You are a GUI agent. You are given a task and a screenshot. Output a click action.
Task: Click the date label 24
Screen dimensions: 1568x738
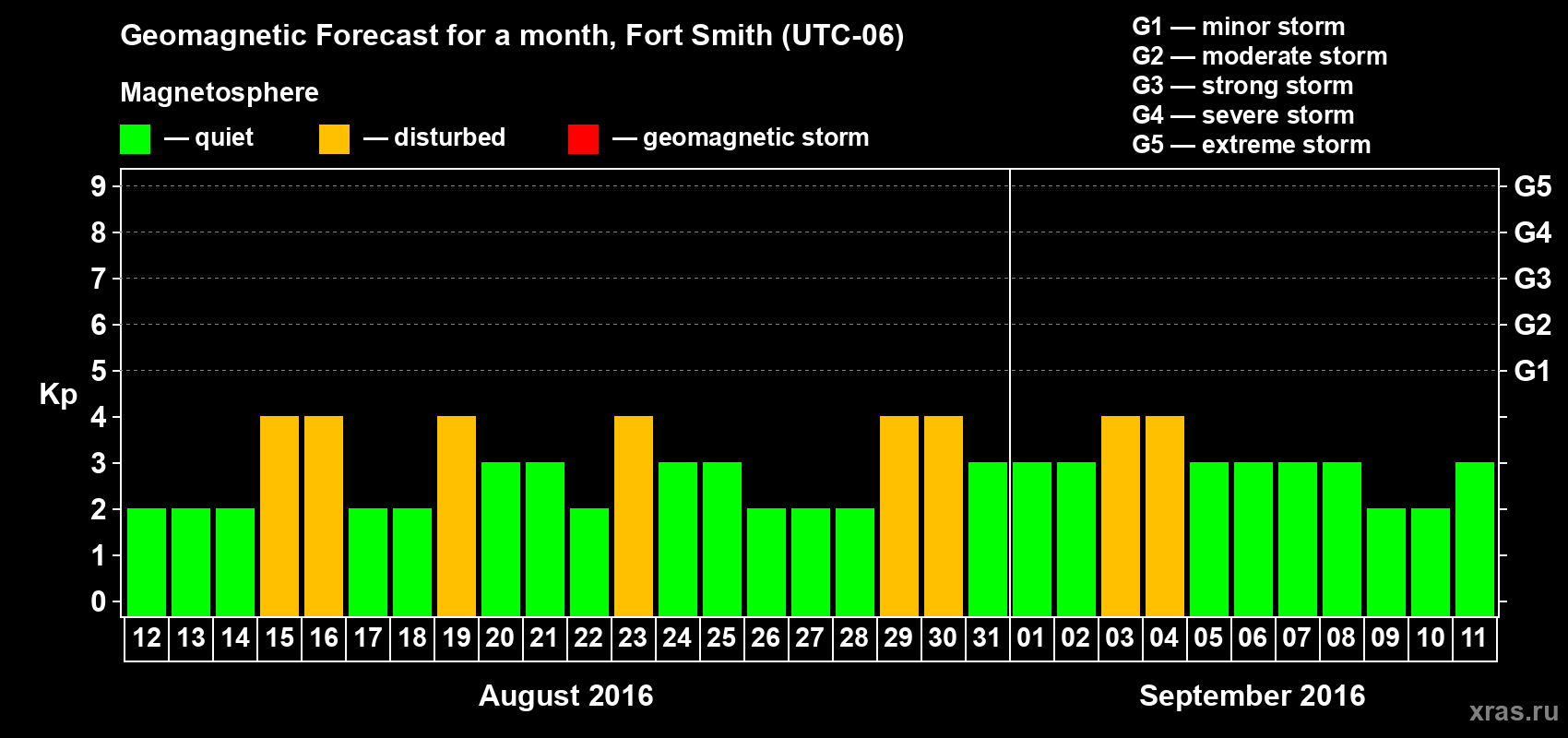[x=678, y=638]
